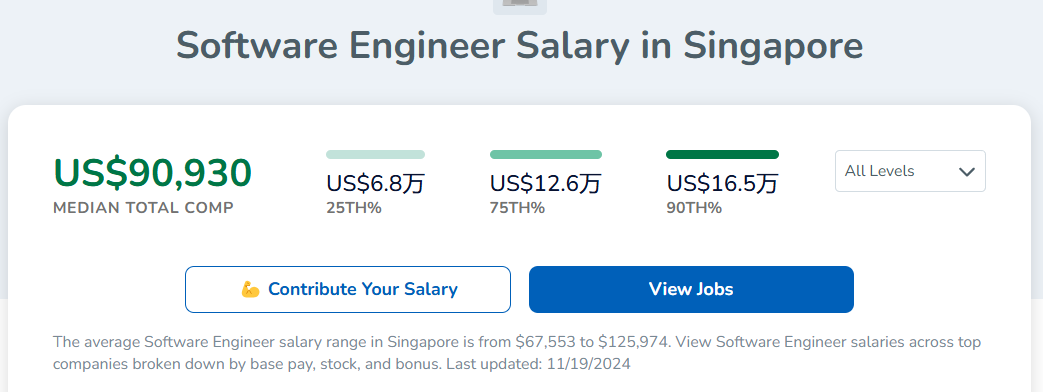Click the partially visible icon above the title

[520, 7]
